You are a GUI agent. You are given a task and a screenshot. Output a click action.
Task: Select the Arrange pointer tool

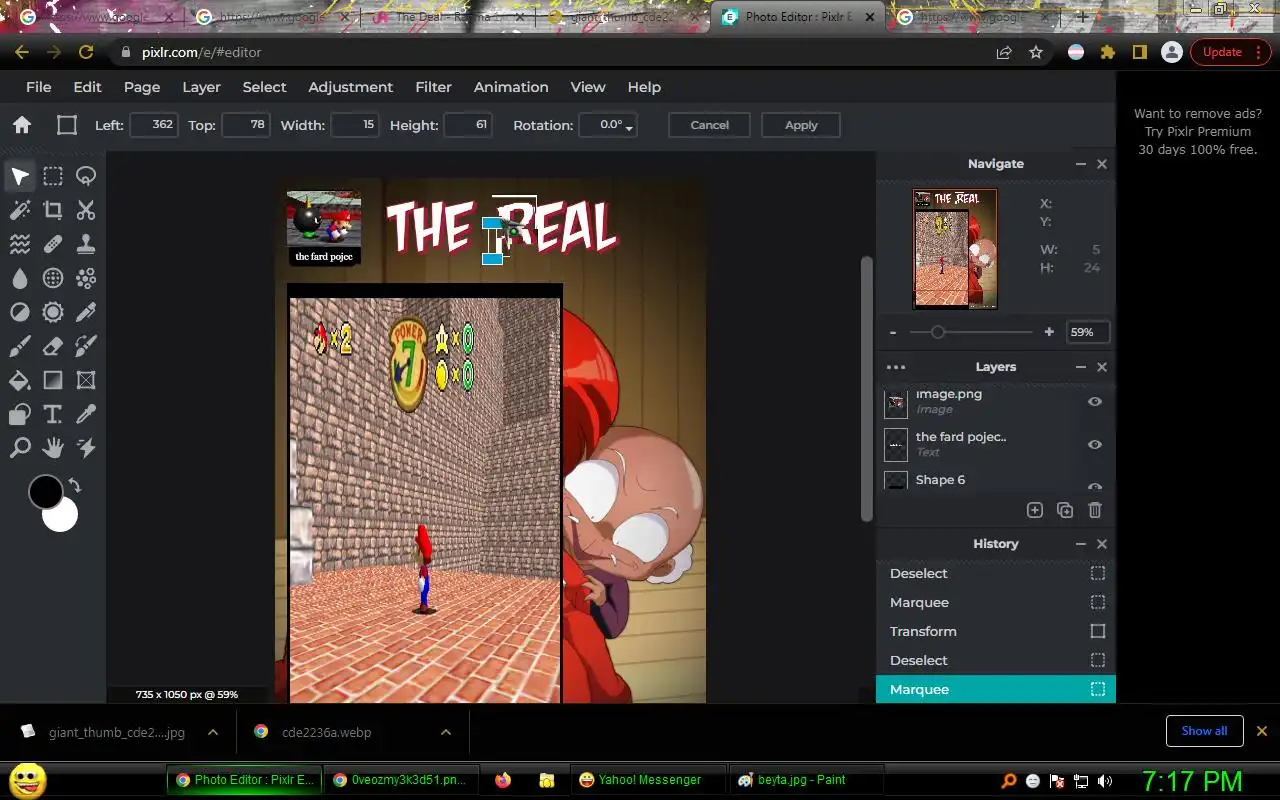click(20, 177)
